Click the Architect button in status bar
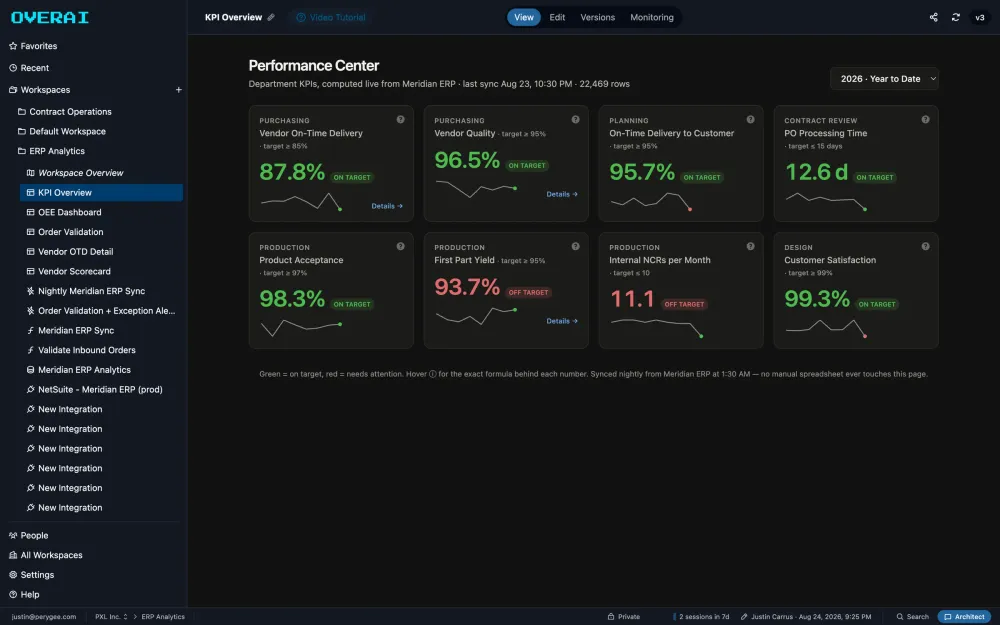Screen dimensions: 1000x625 [x=964, y=617]
